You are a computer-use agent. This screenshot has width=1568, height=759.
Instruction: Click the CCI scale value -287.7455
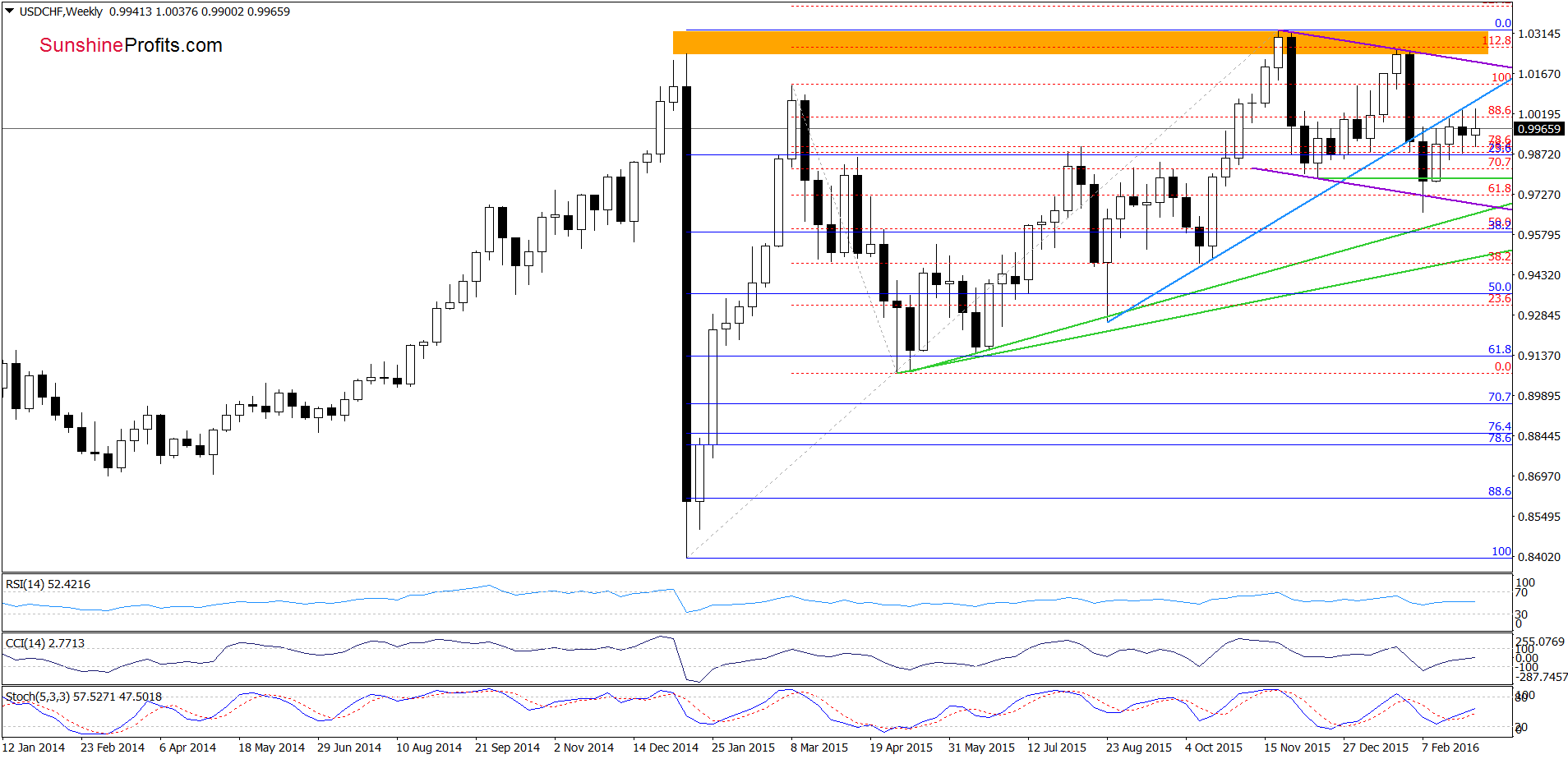tap(1543, 677)
